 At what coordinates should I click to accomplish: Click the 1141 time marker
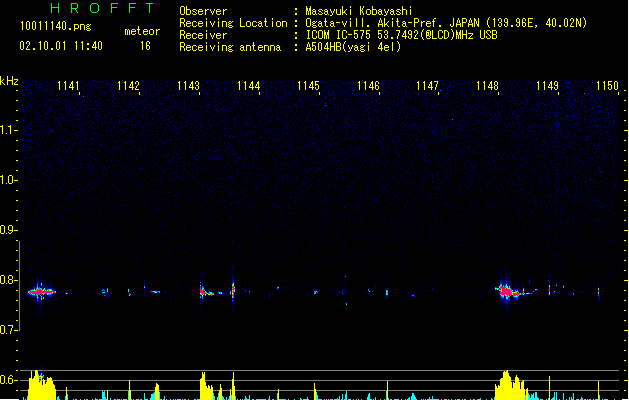pyautogui.click(x=68, y=86)
